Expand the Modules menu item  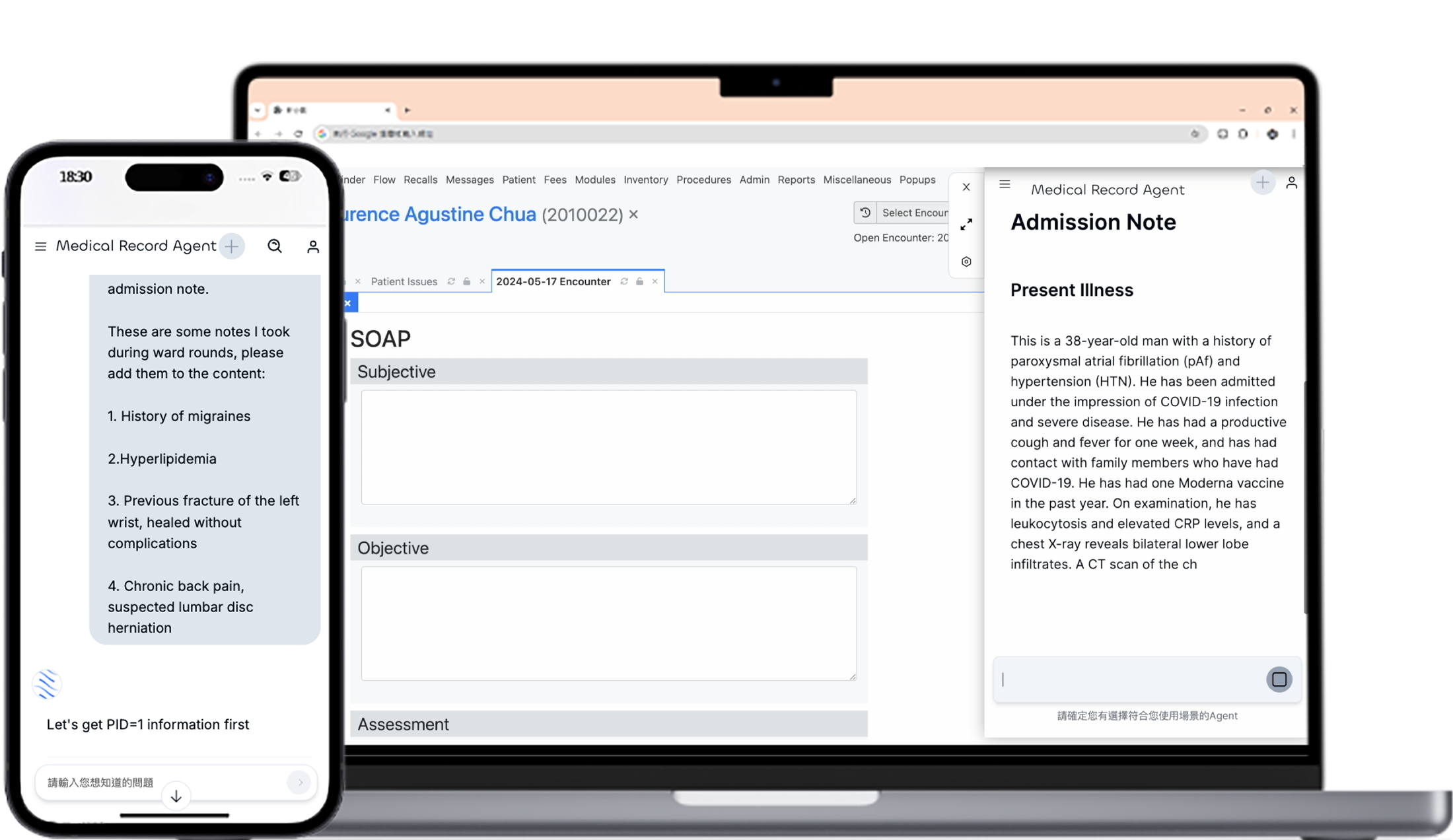click(x=594, y=180)
